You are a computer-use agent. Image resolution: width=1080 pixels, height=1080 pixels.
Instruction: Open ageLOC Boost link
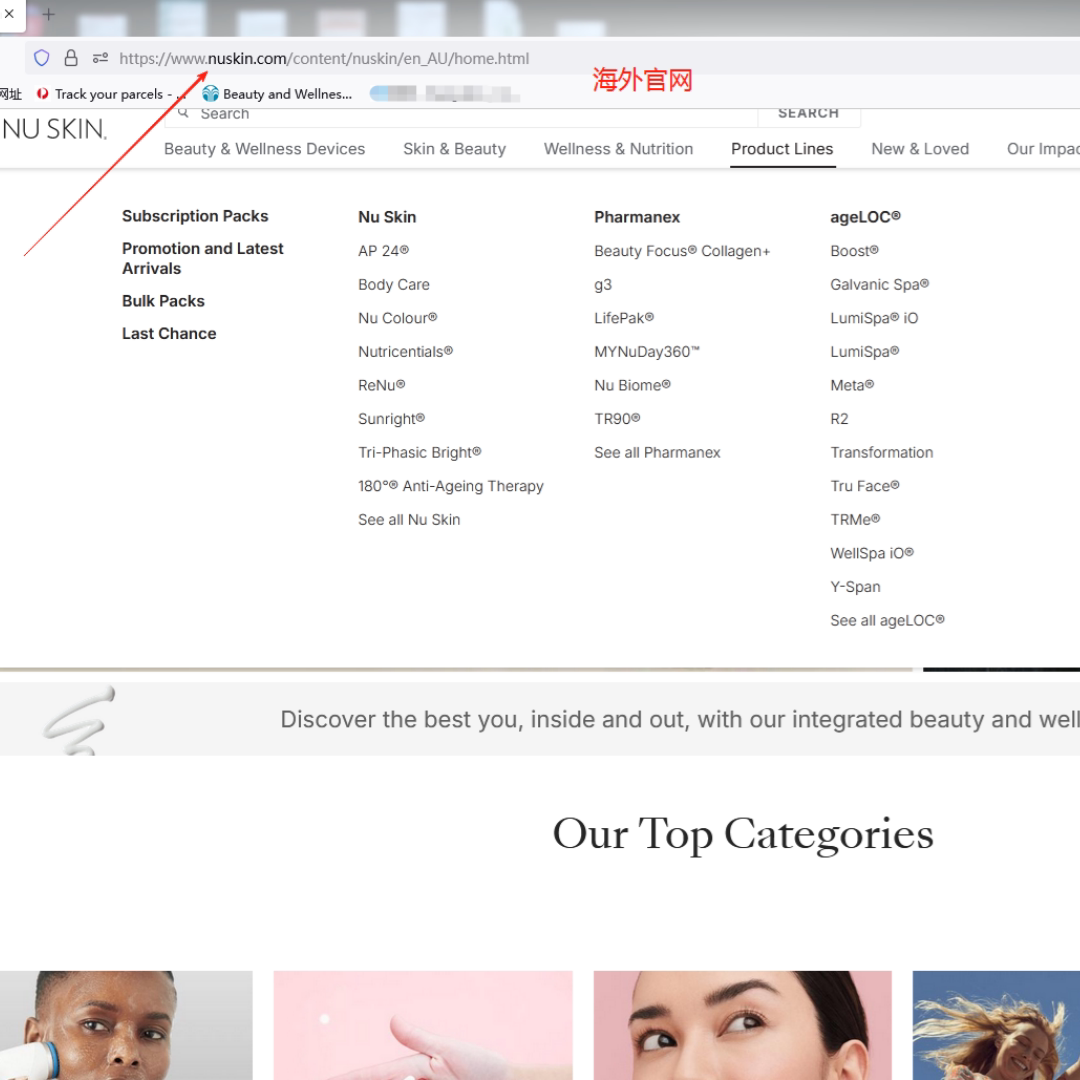click(x=854, y=251)
